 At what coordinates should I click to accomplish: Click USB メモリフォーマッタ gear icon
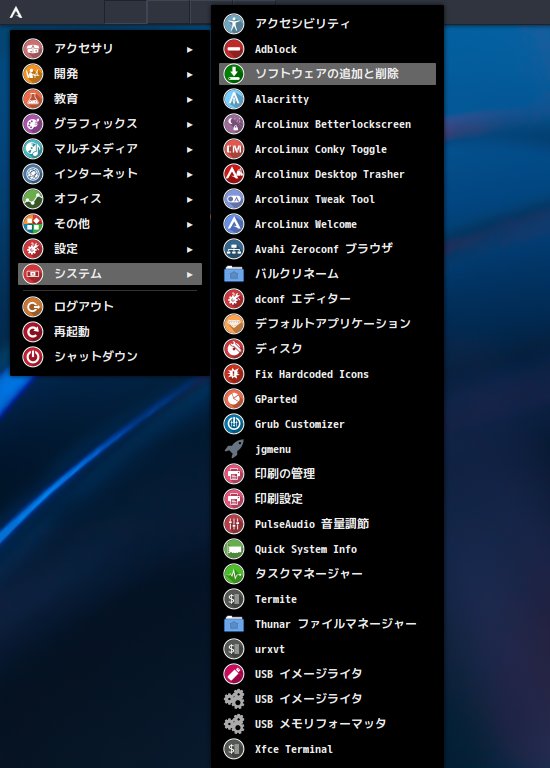tap(234, 724)
